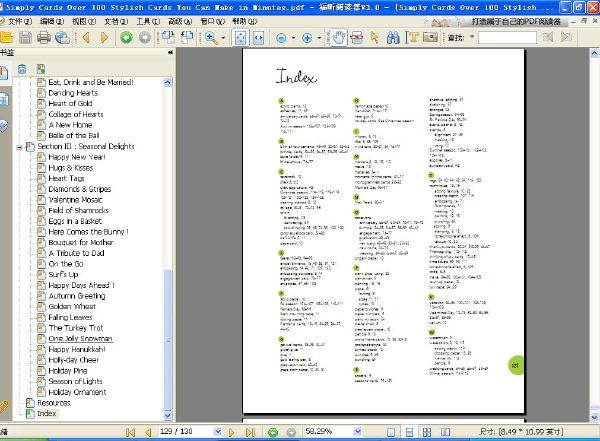Screen dimensions: 600x441
Task: Open the page number 129 / 130 dropdown
Action: pyautogui.click(x=217, y=432)
